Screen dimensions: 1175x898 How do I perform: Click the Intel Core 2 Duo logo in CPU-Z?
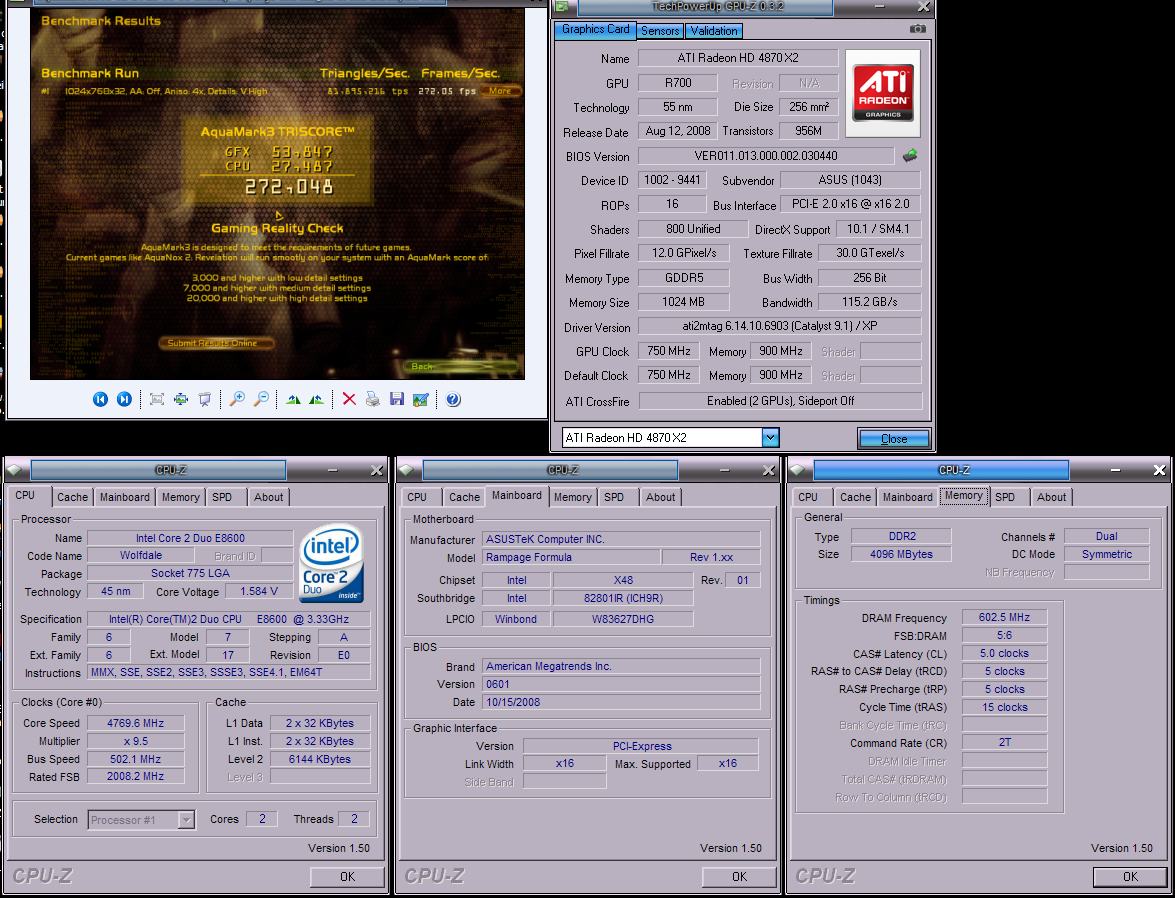pos(332,564)
